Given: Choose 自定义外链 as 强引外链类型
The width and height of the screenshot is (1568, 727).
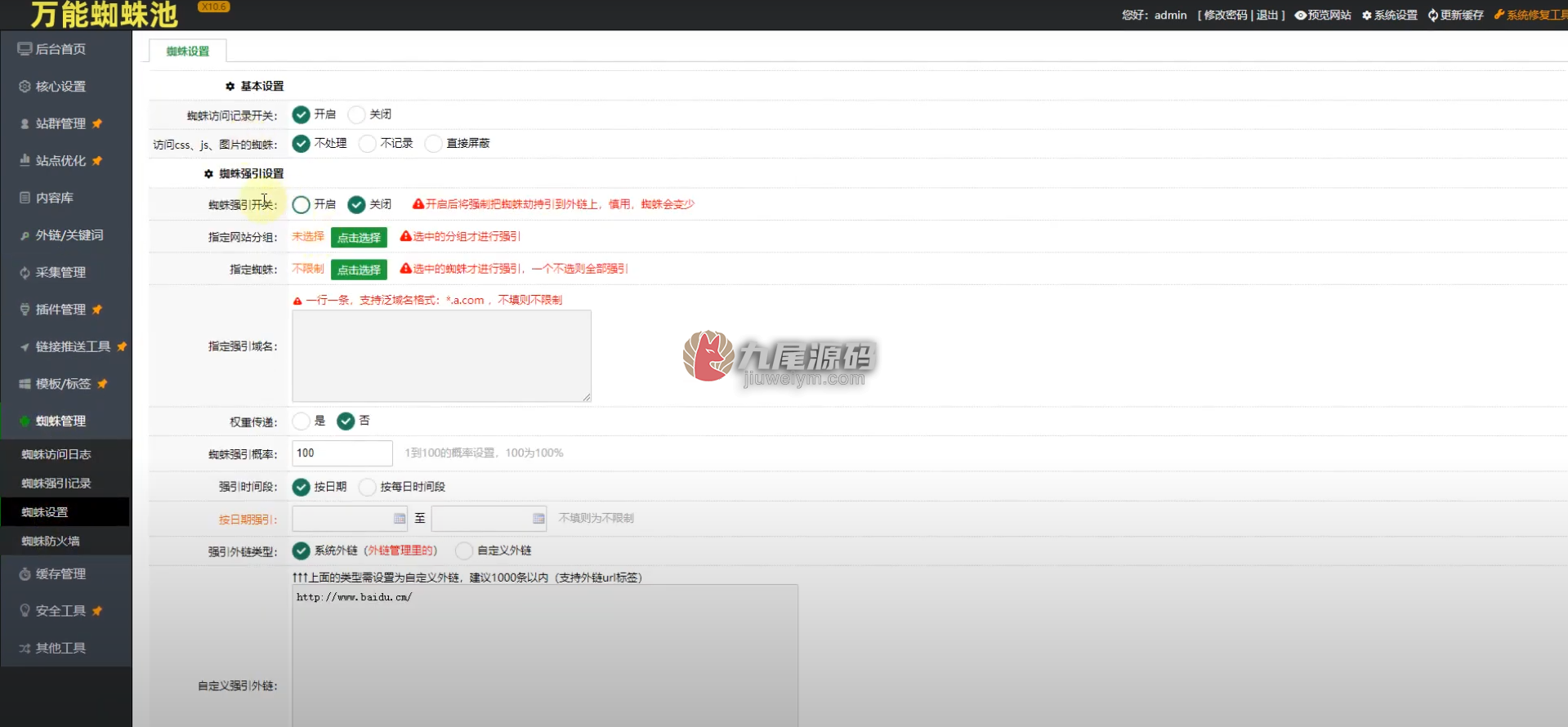Looking at the screenshot, I should 464,551.
